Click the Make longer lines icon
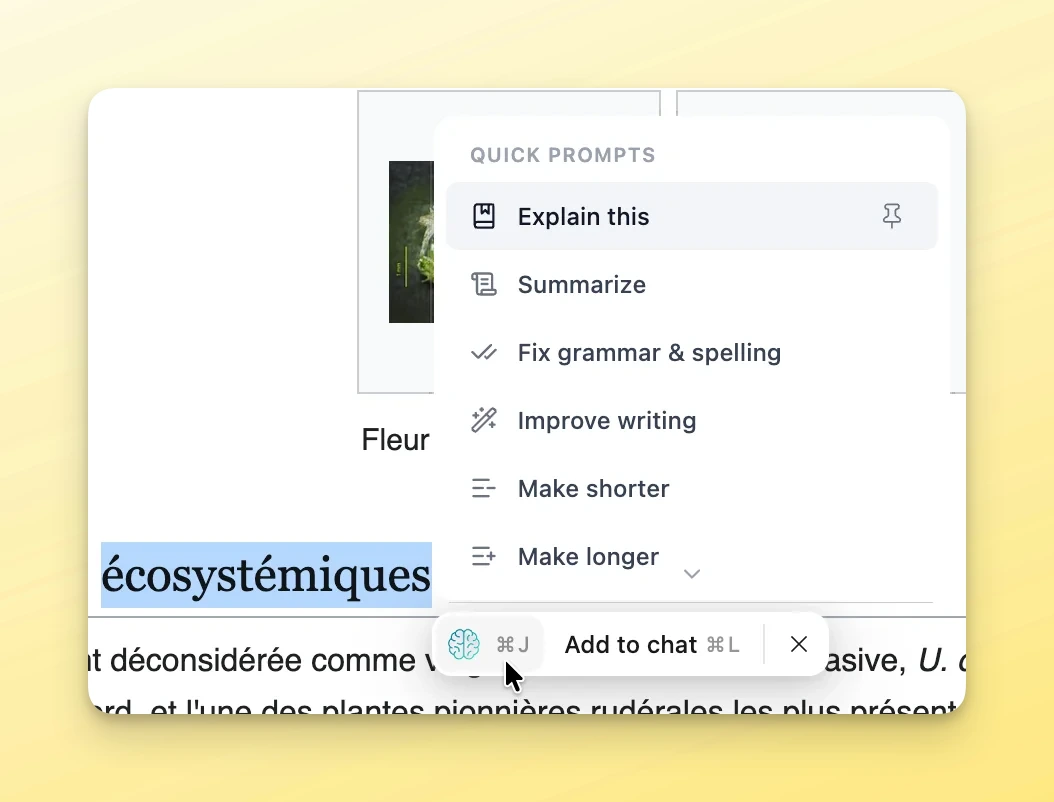This screenshot has height=802, width=1054. (x=484, y=556)
